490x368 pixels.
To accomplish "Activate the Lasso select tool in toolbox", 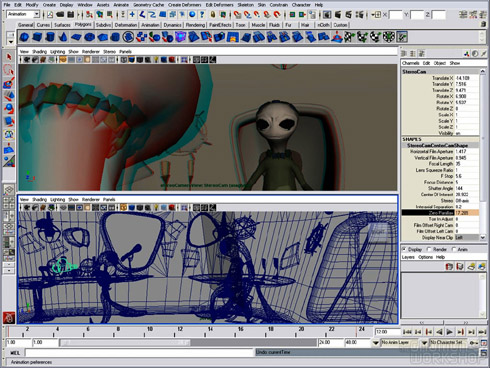I will point(9,70).
